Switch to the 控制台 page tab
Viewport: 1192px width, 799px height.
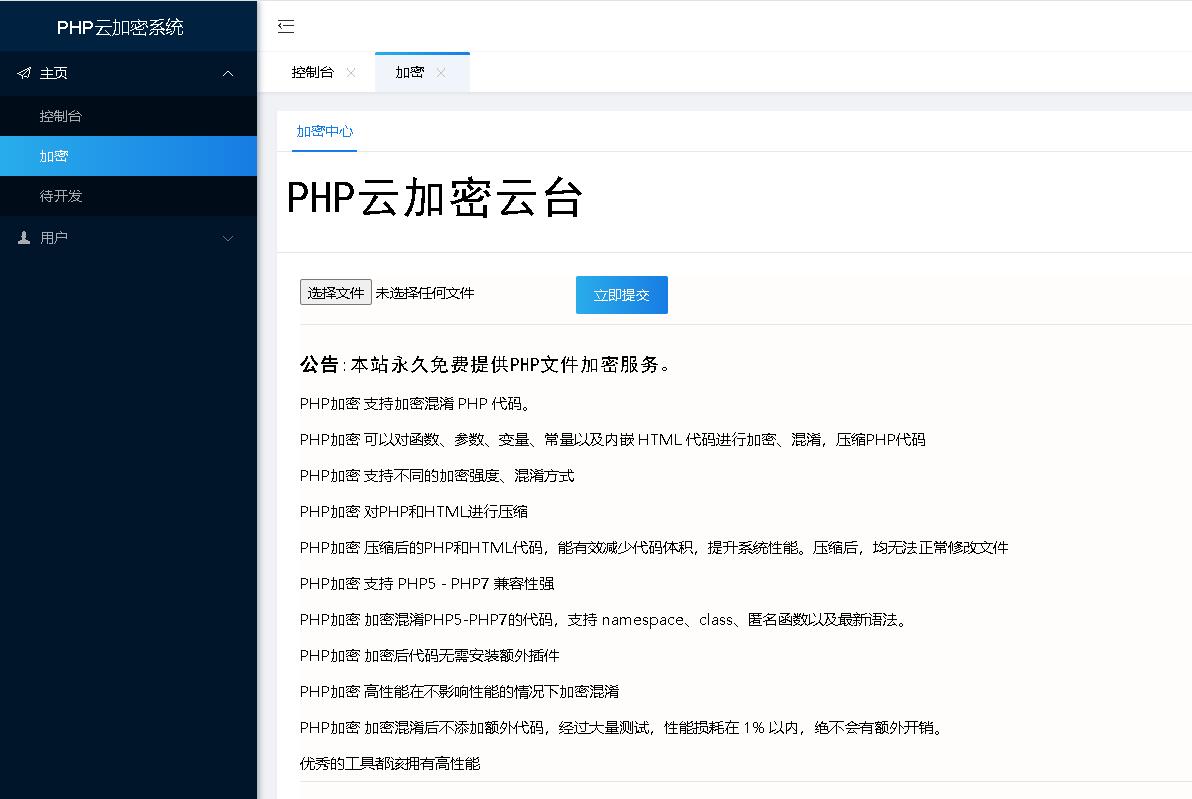point(312,72)
